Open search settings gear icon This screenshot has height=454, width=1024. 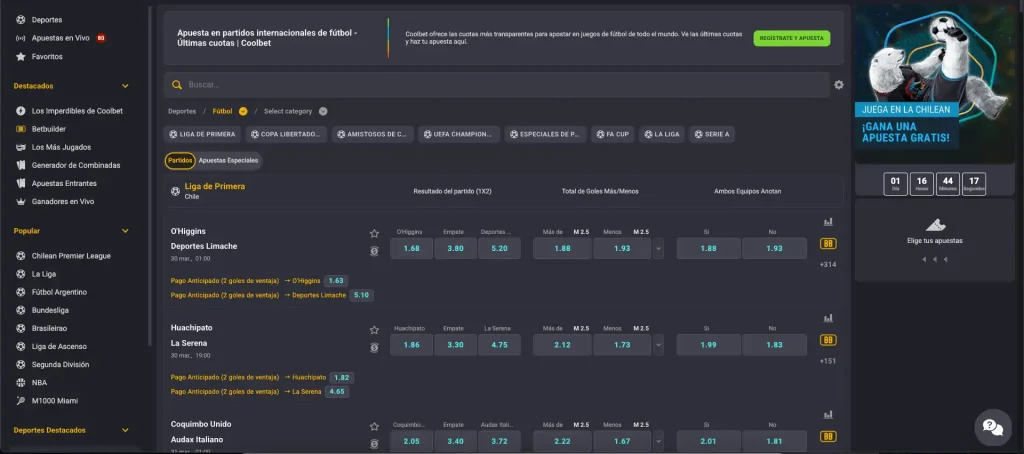[x=839, y=85]
